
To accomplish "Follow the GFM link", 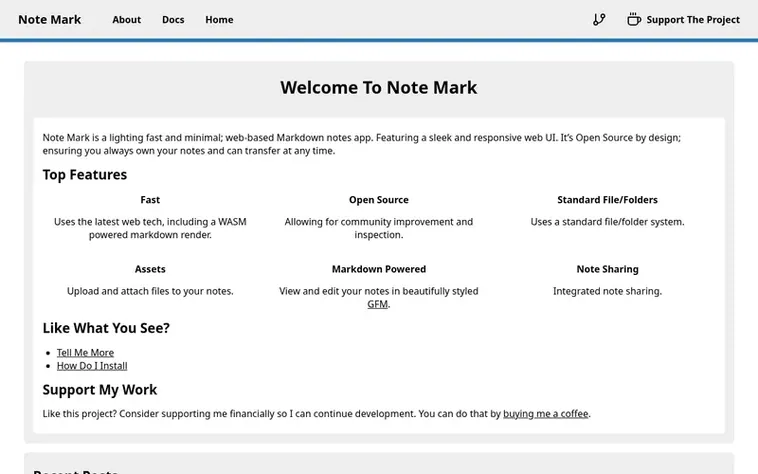I will point(378,304).
